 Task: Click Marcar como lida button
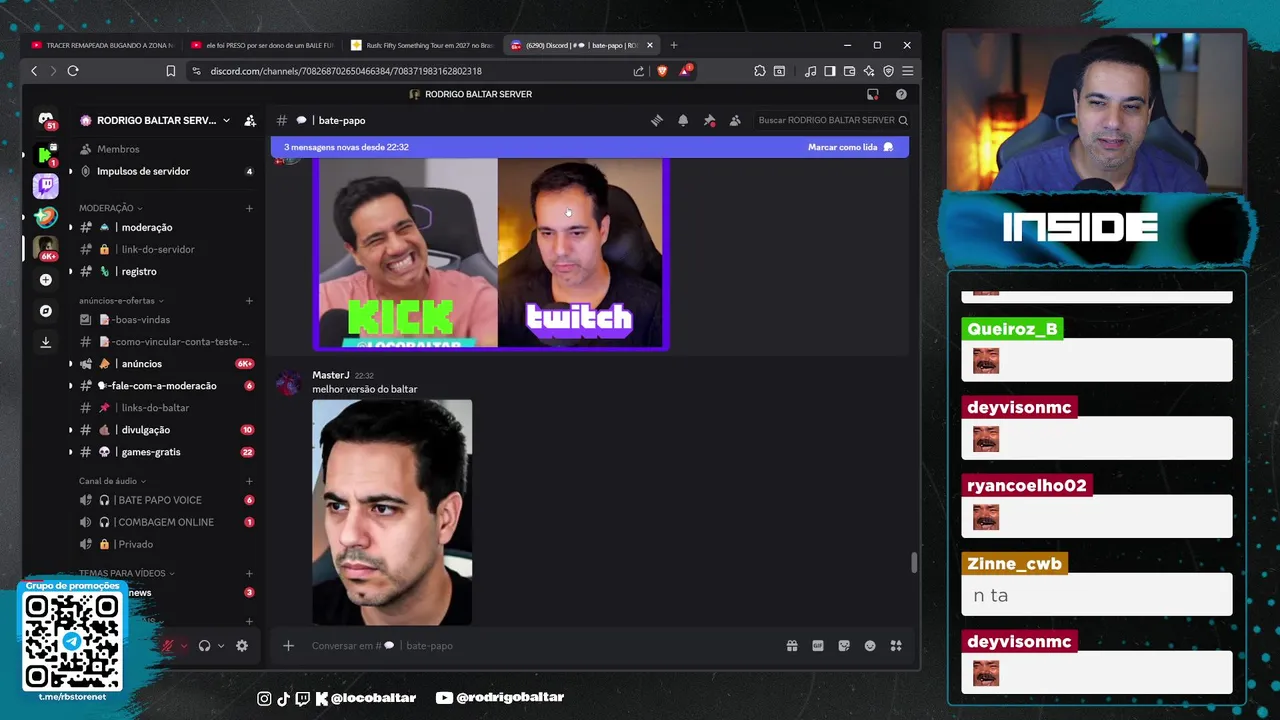[x=850, y=147]
